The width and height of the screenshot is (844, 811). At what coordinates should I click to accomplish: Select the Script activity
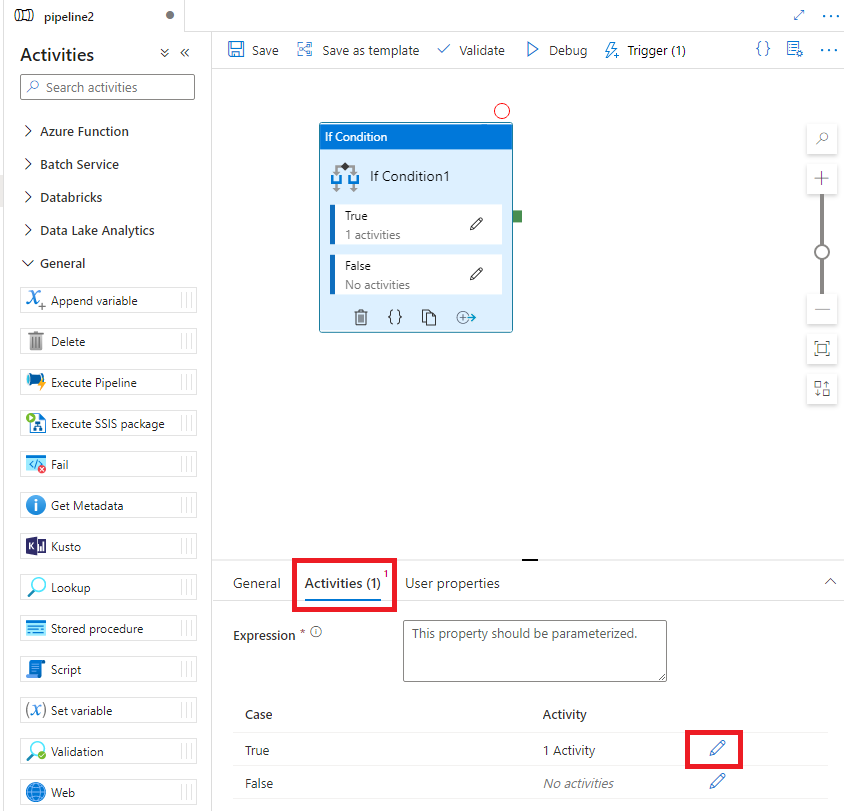pos(108,669)
